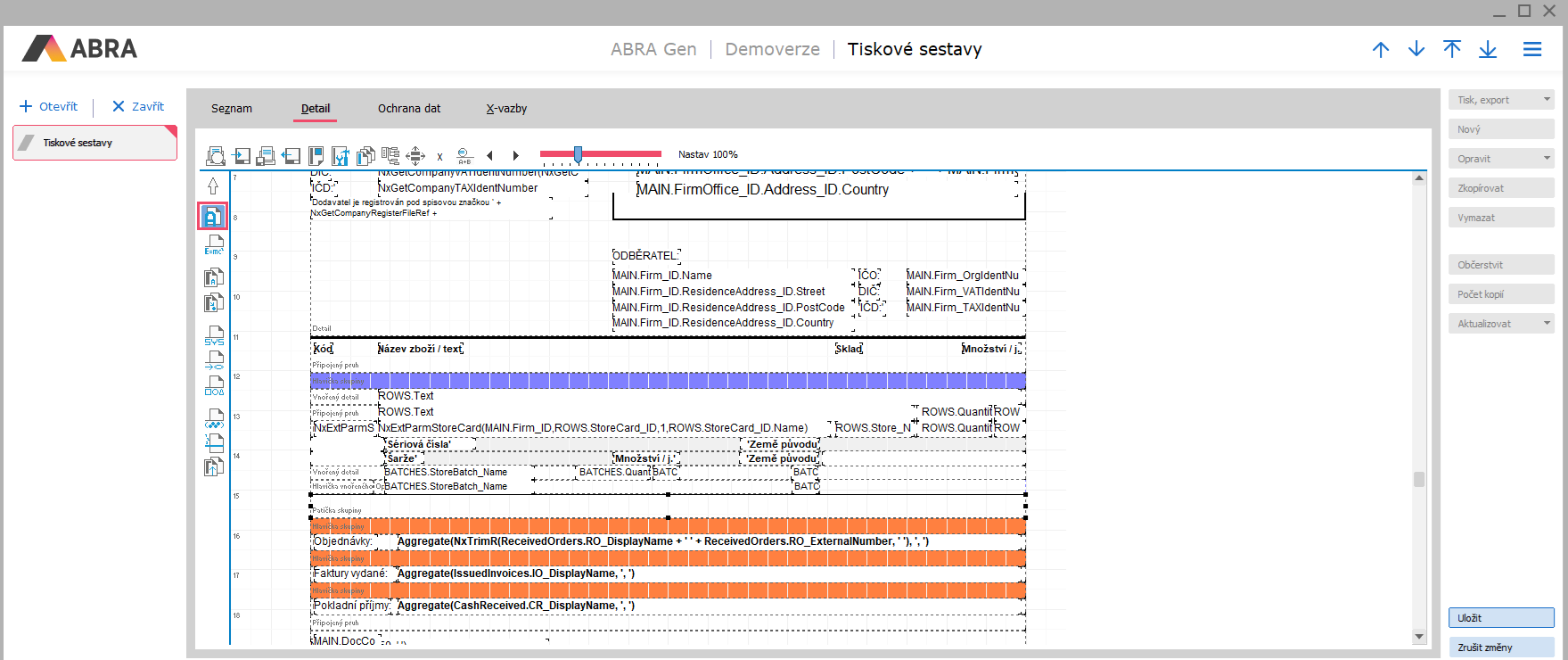This screenshot has width=1568, height=660.
Task: Select the chart diamonds tool
Action: (x=214, y=418)
